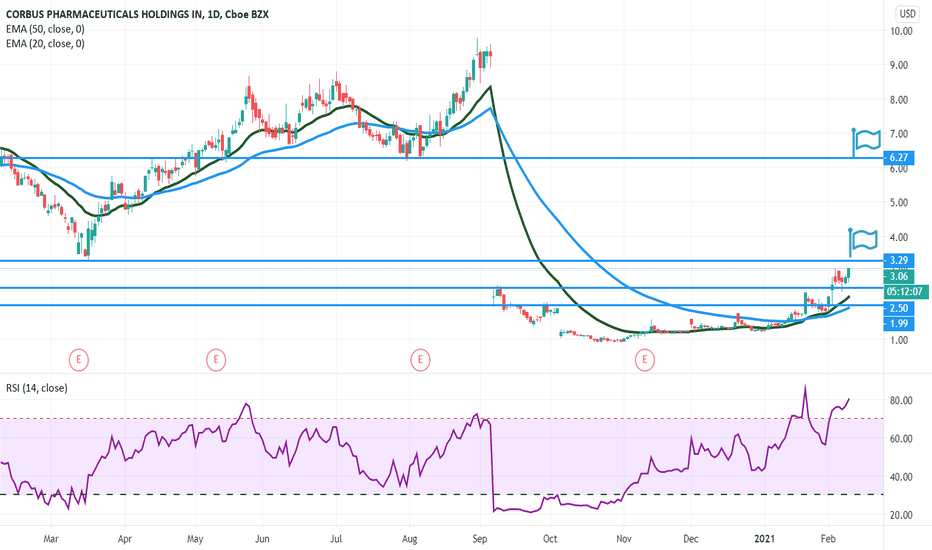This screenshot has height=550, width=932.
Task: Click the earnings marker below August
Action: (x=420, y=360)
